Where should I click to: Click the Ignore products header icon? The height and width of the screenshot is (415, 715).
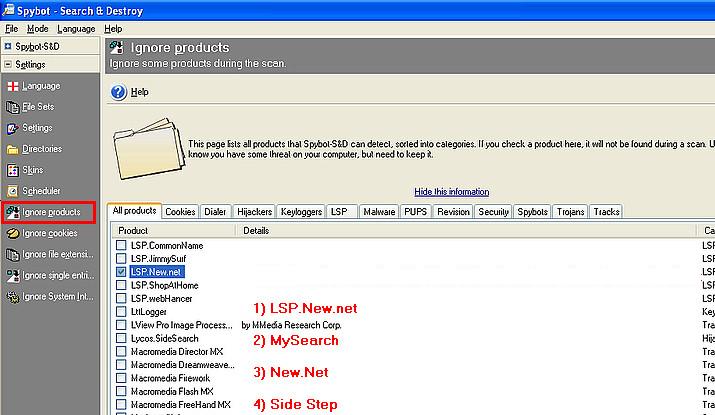(117, 47)
